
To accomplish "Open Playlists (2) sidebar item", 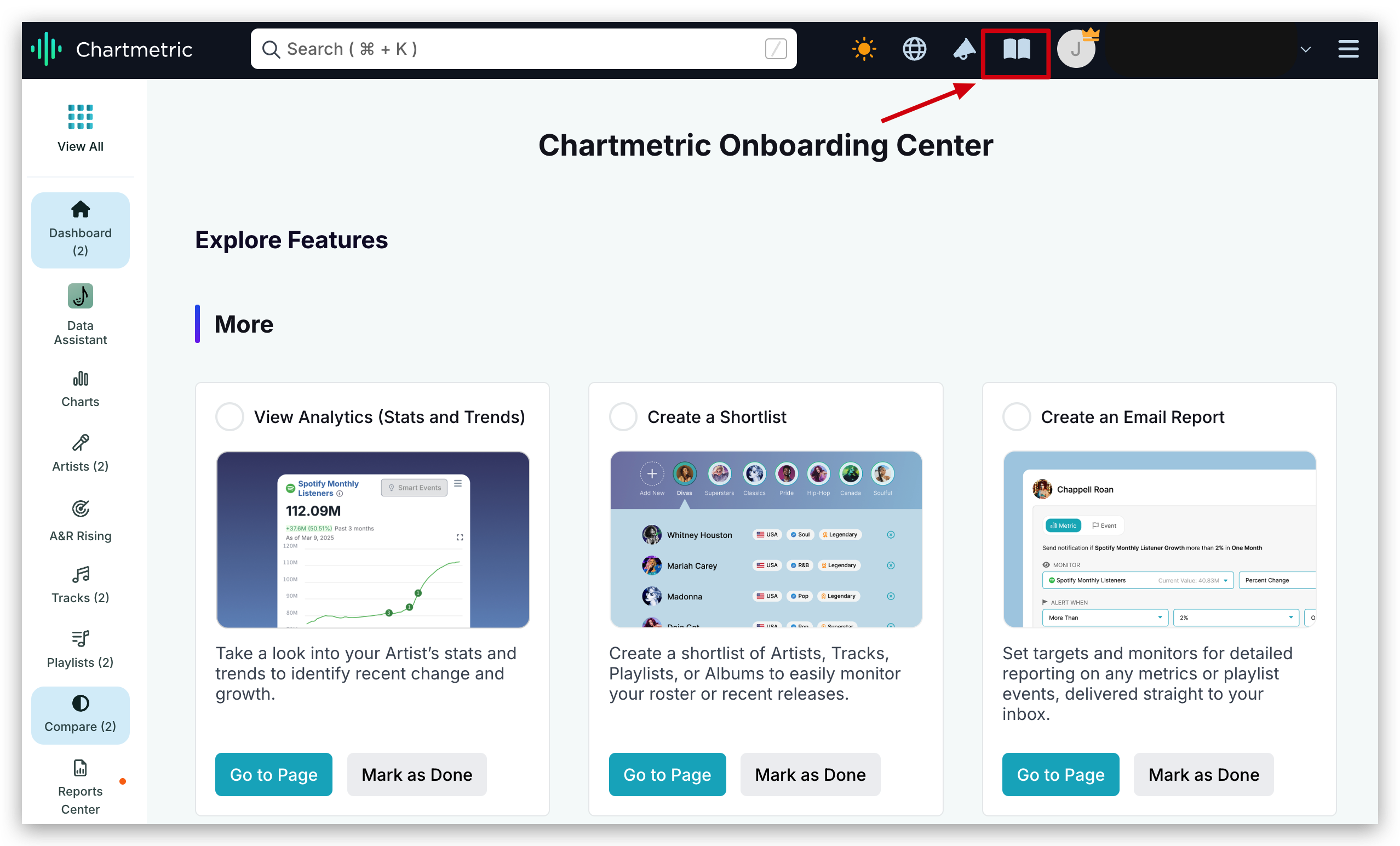I will click(x=80, y=649).
